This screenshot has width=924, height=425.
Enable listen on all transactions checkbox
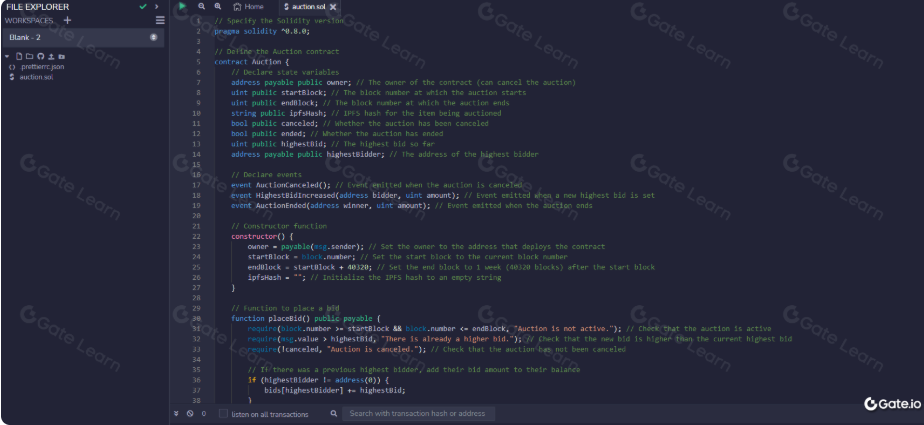[223, 413]
